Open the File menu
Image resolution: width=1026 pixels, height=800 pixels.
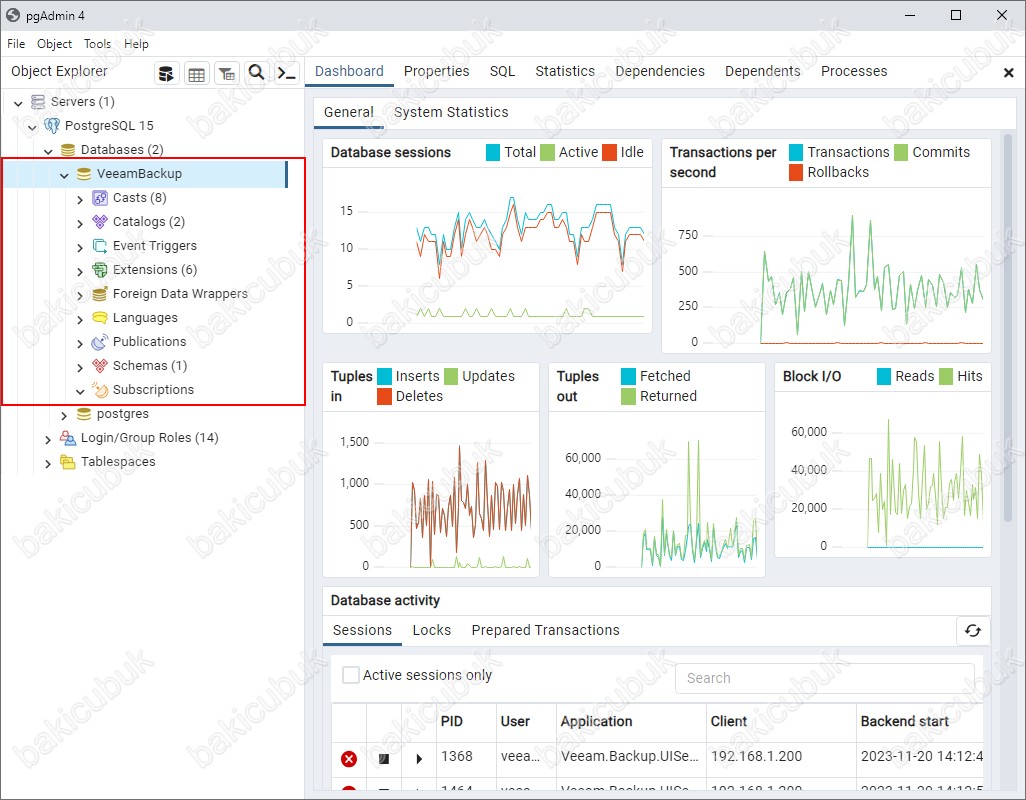16,44
